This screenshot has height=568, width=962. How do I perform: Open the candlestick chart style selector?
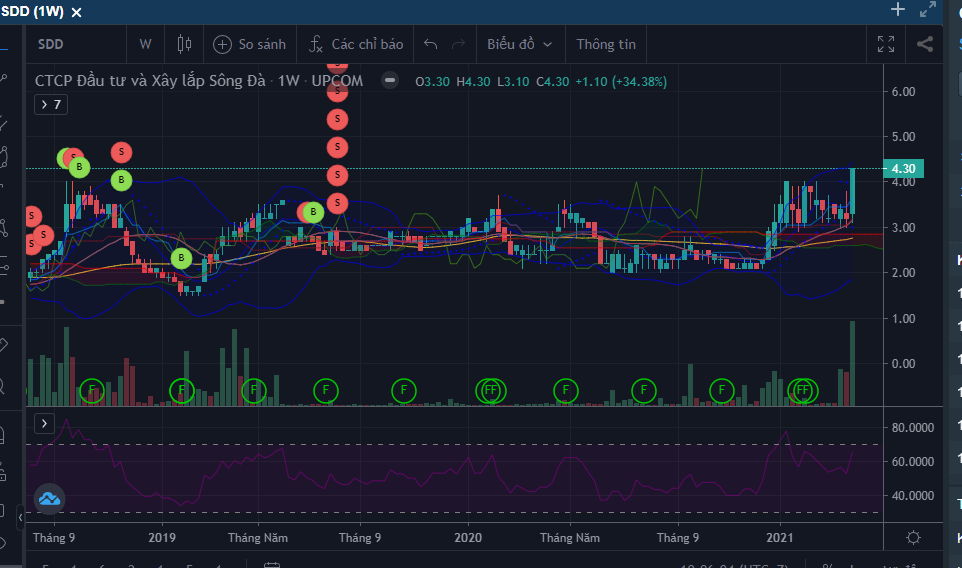183,44
